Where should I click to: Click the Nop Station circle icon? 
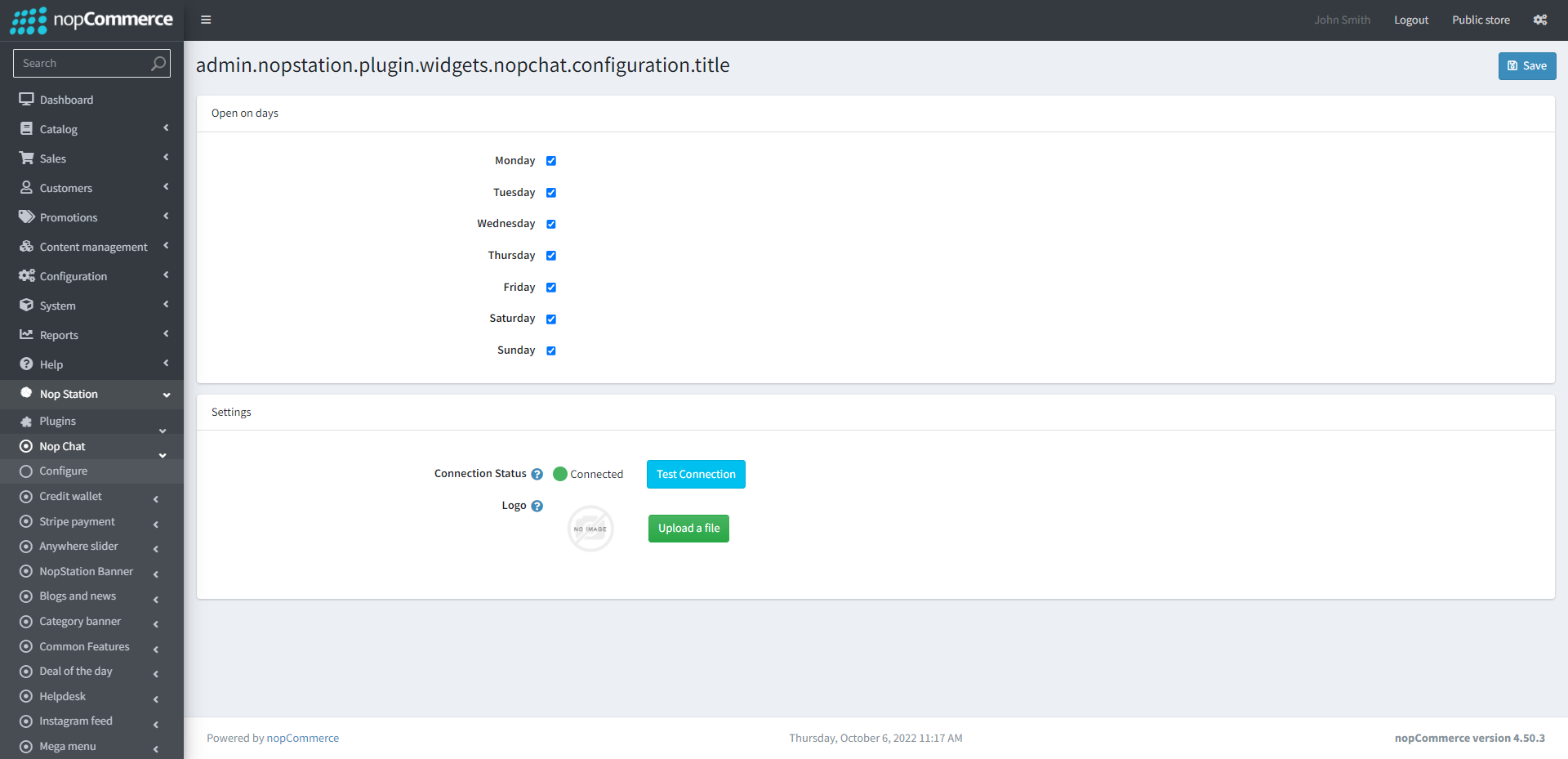26,393
